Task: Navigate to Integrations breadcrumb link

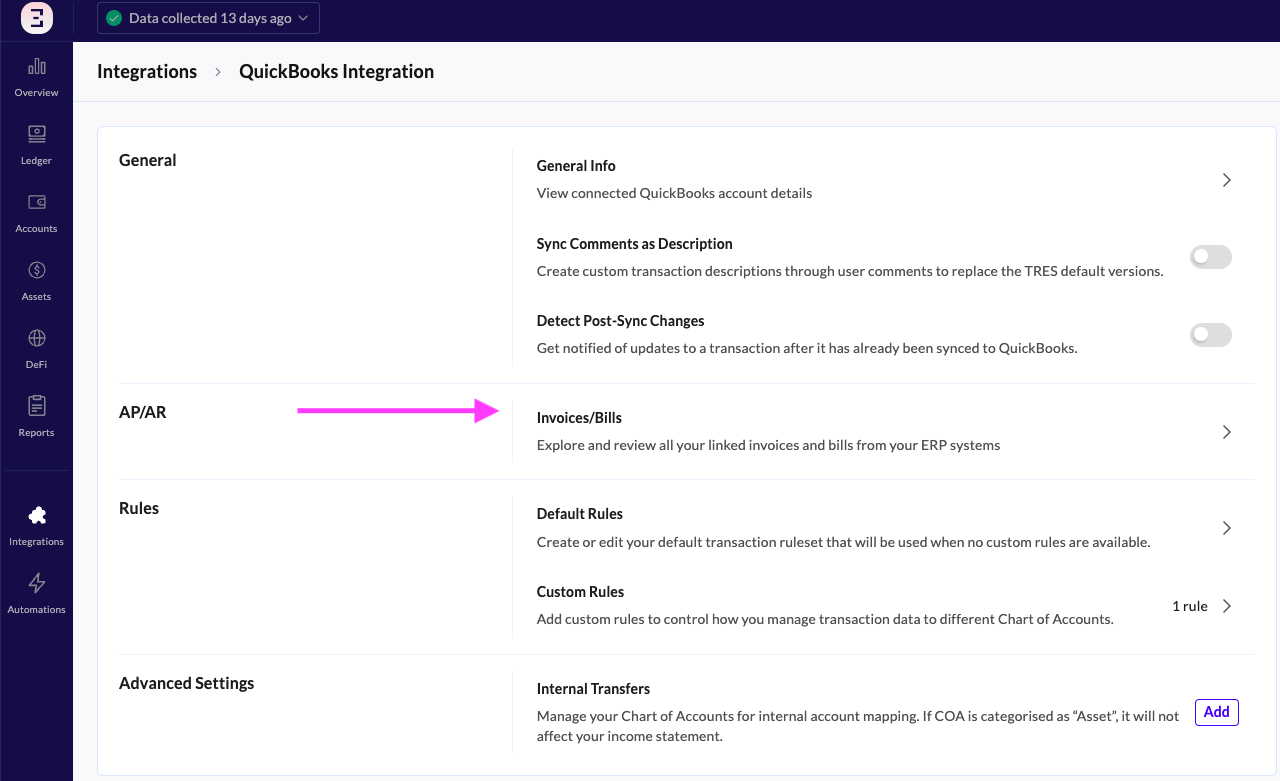Action: (x=147, y=72)
